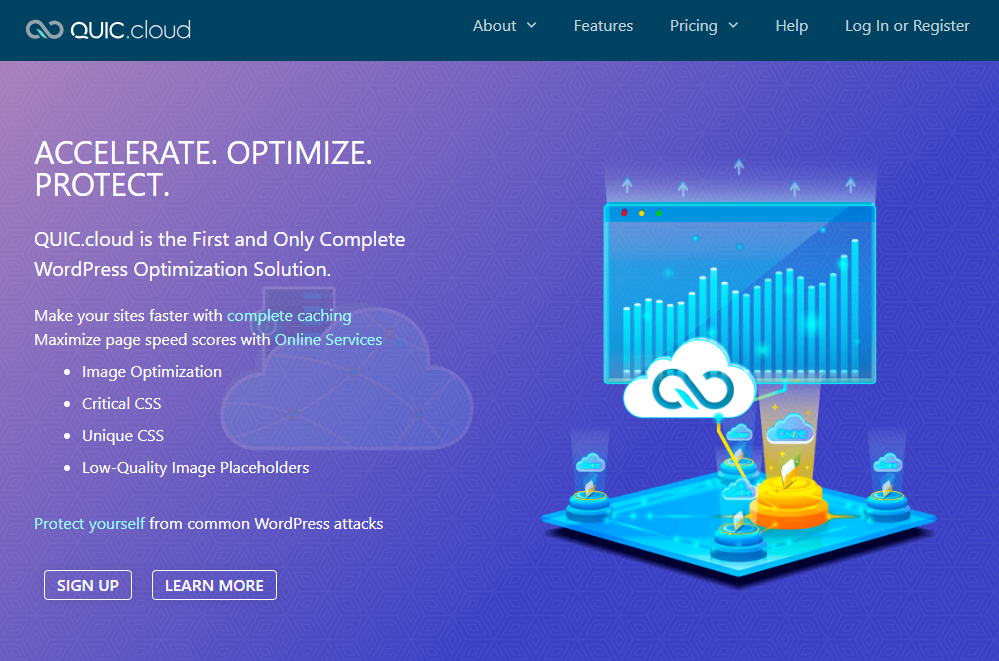Click the Image Optimization list item
The image size is (999, 661).
click(x=152, y=372)
